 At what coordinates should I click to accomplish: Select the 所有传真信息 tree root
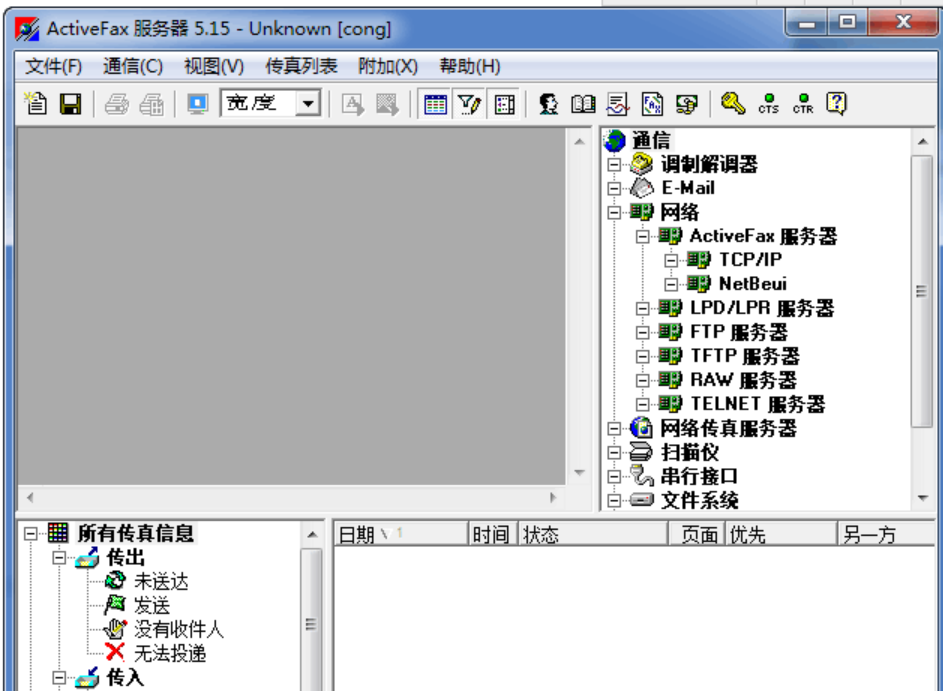coord(135,533)
